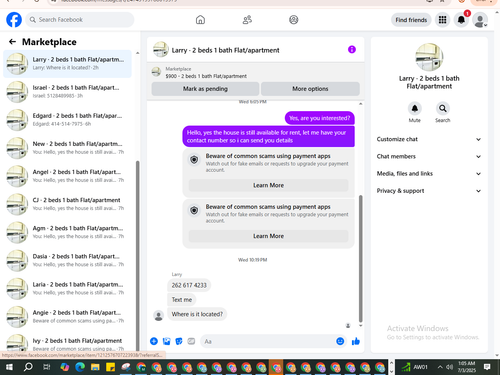Open Windows taskbar search
Viewport: 500px width, 375px height.
click(x=28, y=367)
